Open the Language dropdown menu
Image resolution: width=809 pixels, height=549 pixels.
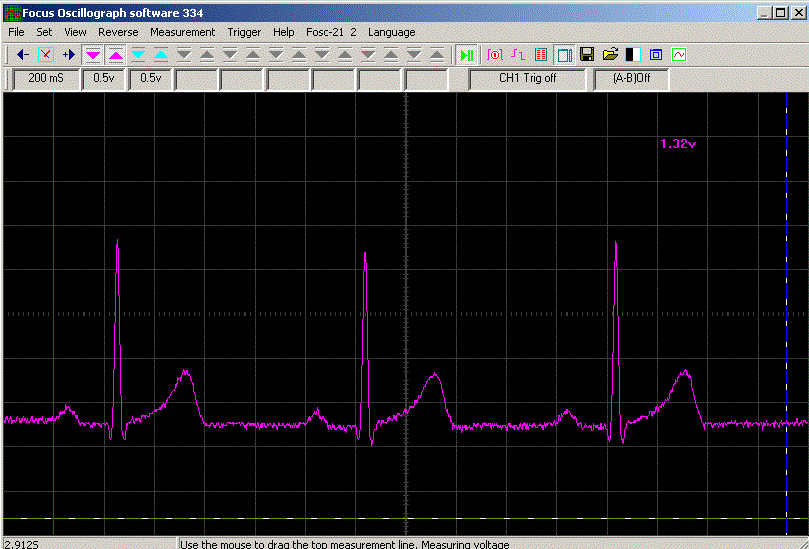[x=391, y=32]
